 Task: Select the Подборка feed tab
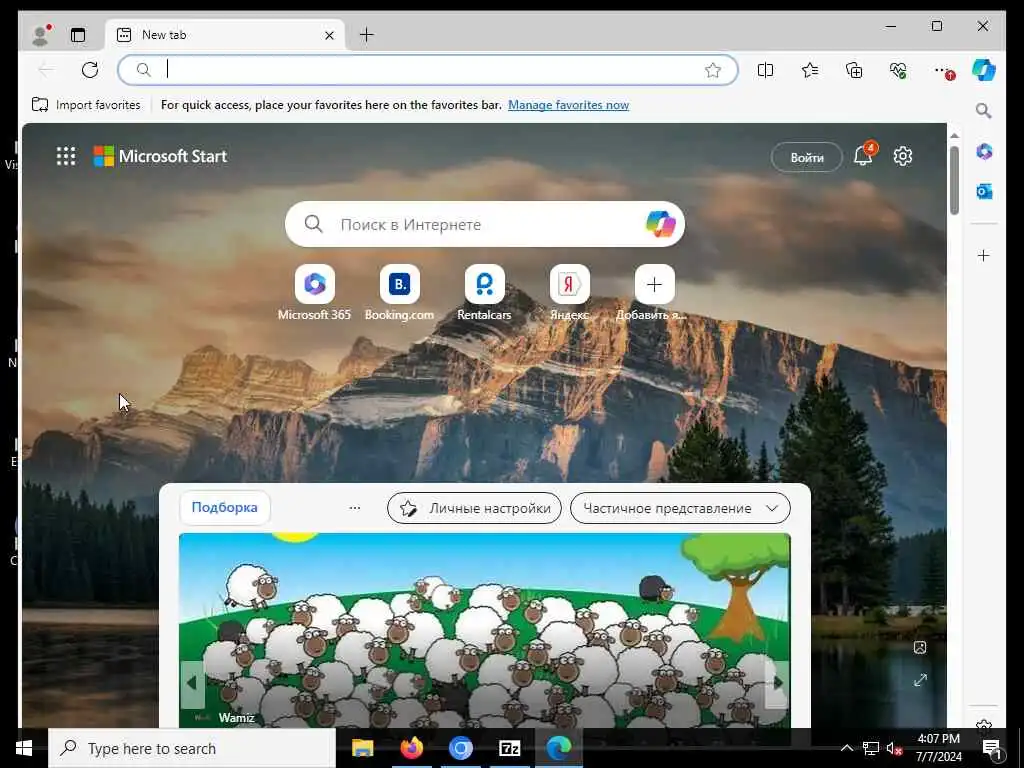pyautogui.click(x=225, y=507)
